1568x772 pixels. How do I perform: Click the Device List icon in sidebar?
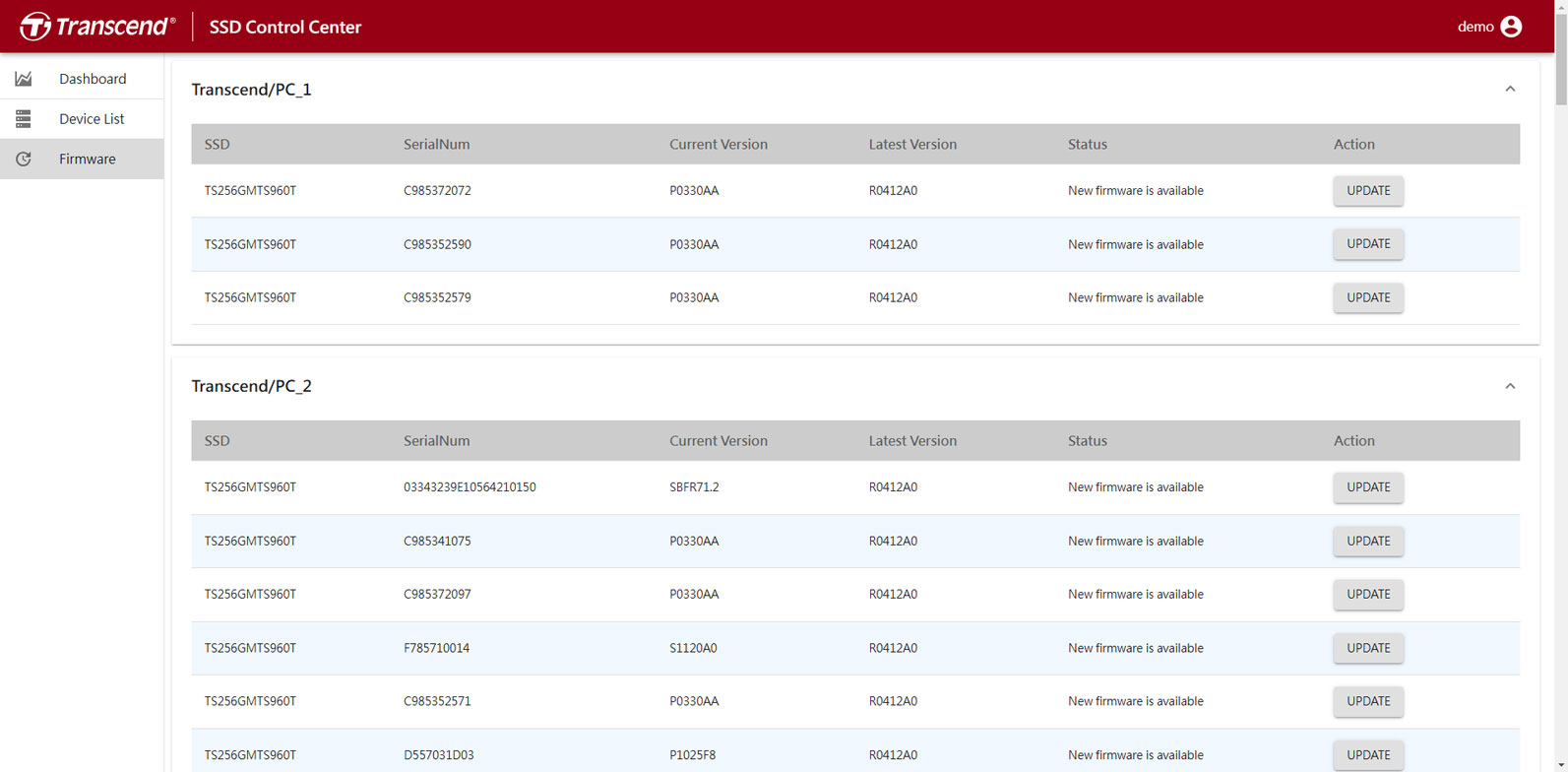[24, 119]
